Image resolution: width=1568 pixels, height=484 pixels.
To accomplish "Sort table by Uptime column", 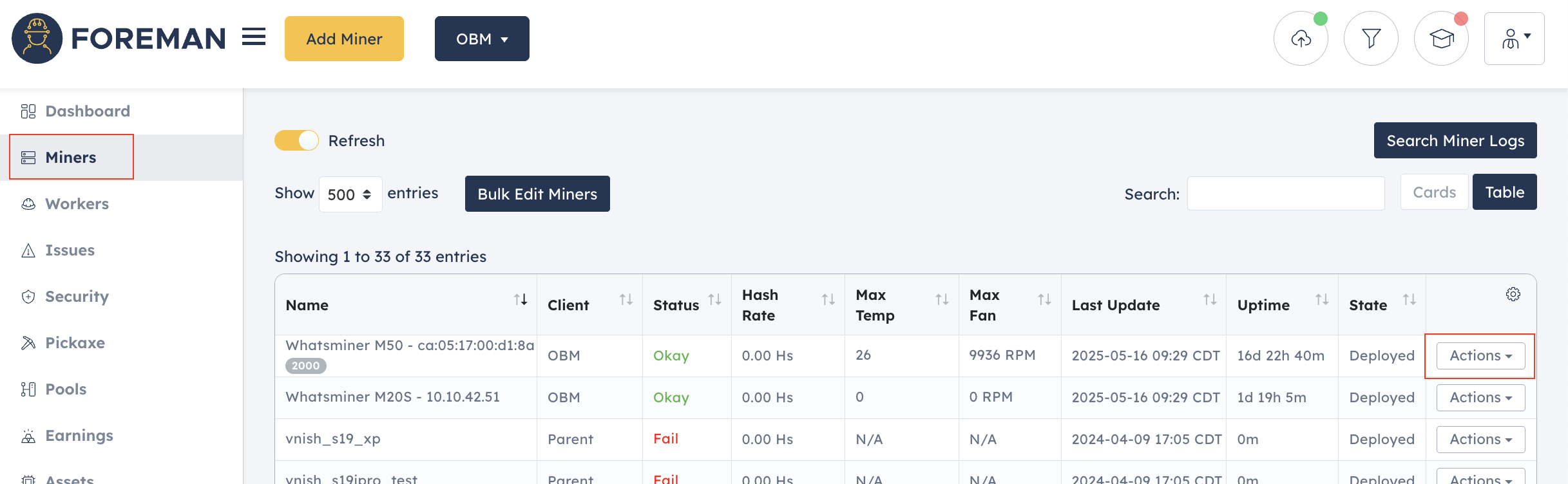I will (x=1322, y=299).
